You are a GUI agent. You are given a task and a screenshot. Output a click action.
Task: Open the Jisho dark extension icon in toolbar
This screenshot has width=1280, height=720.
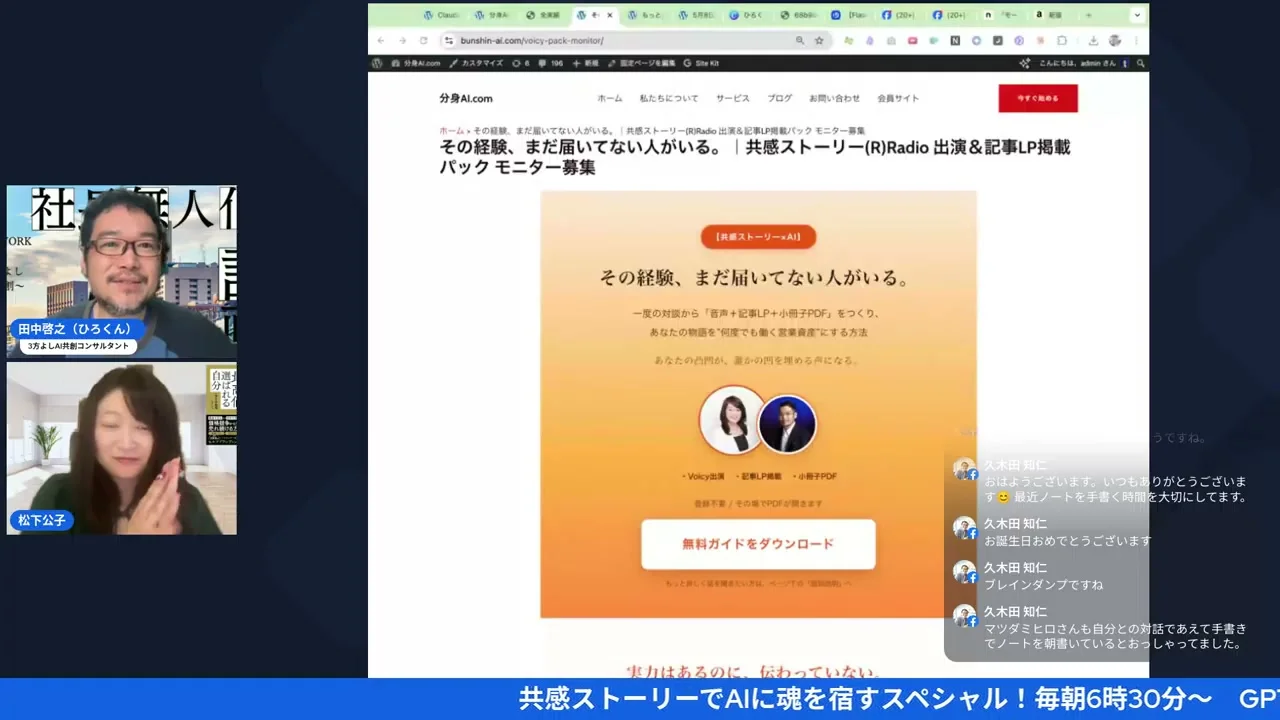997,40
